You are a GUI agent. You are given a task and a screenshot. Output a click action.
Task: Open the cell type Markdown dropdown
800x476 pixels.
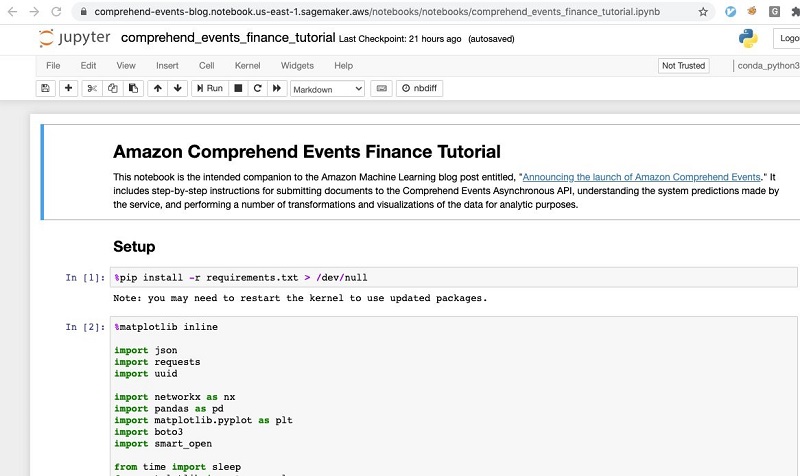coord(327,89)
